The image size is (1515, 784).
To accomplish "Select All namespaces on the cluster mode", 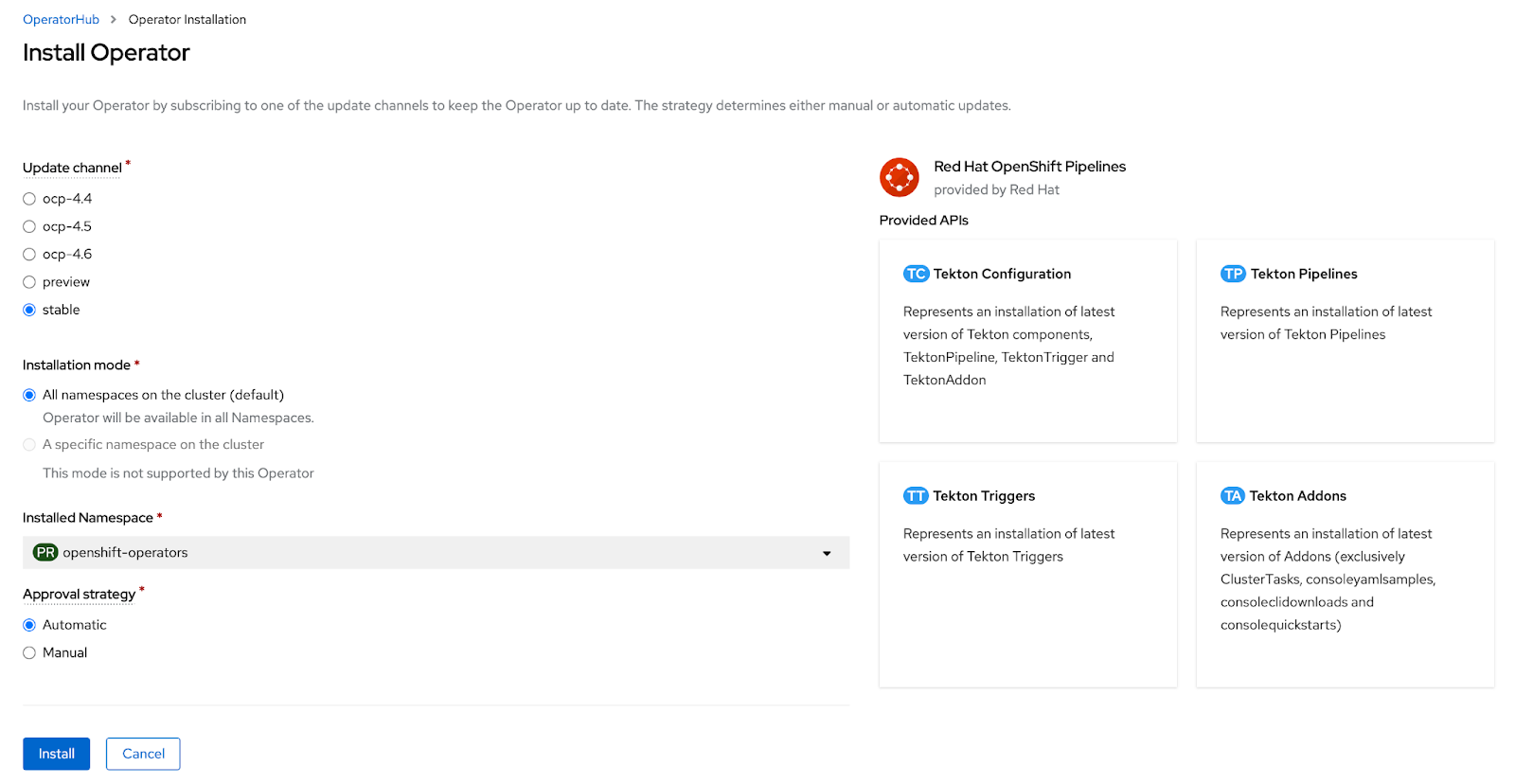I will pos(29,395).
